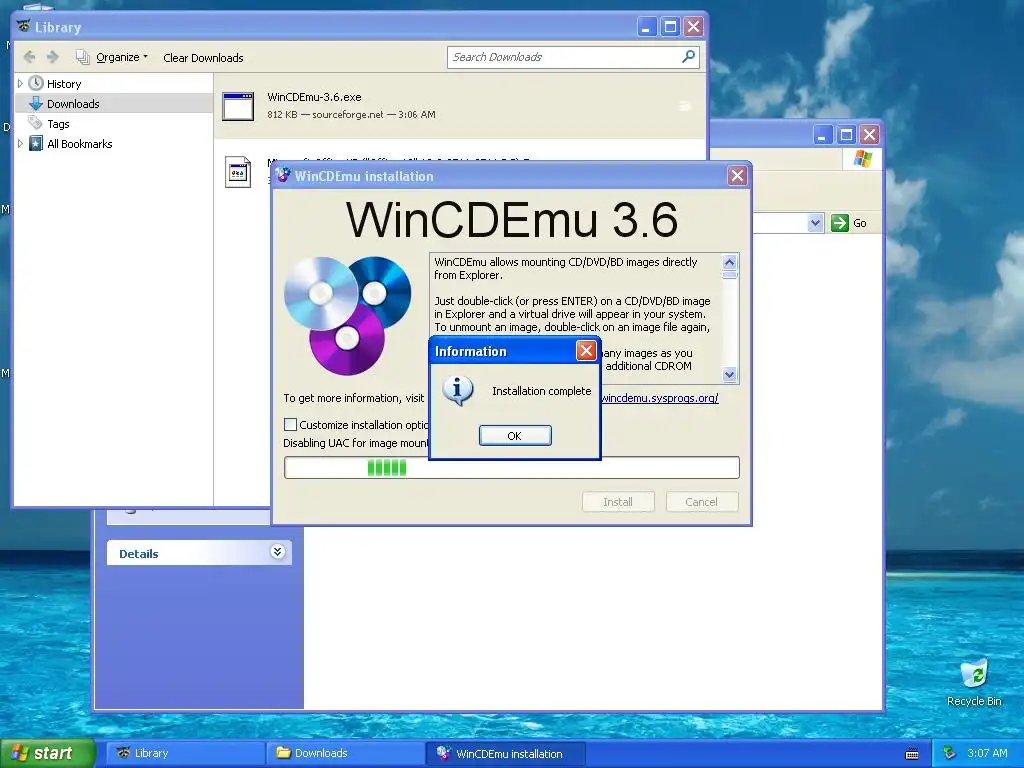Switch to Downloads taskbar button
The image size is (1024, 768).
click(345, 753)
